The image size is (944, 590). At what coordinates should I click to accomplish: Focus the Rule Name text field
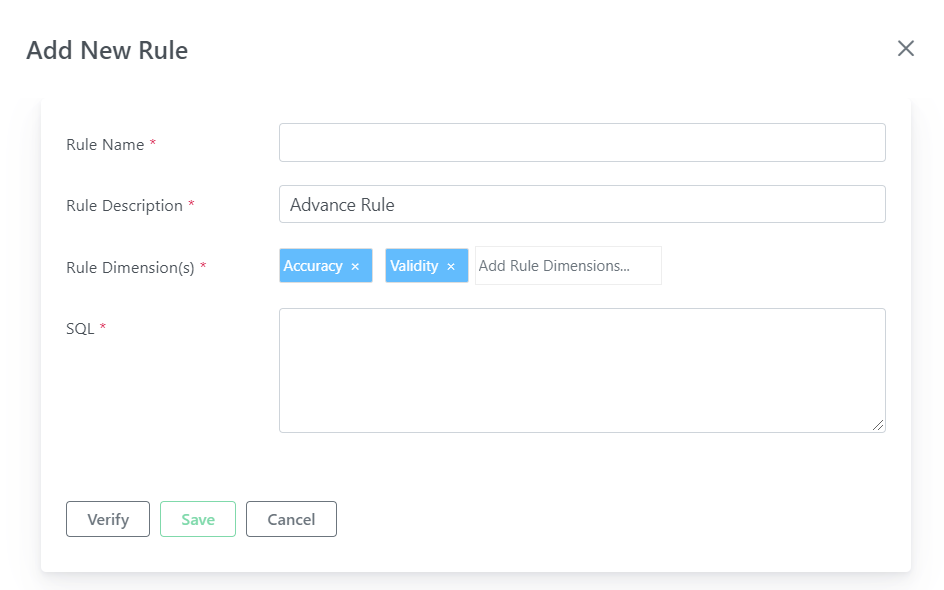582,143
